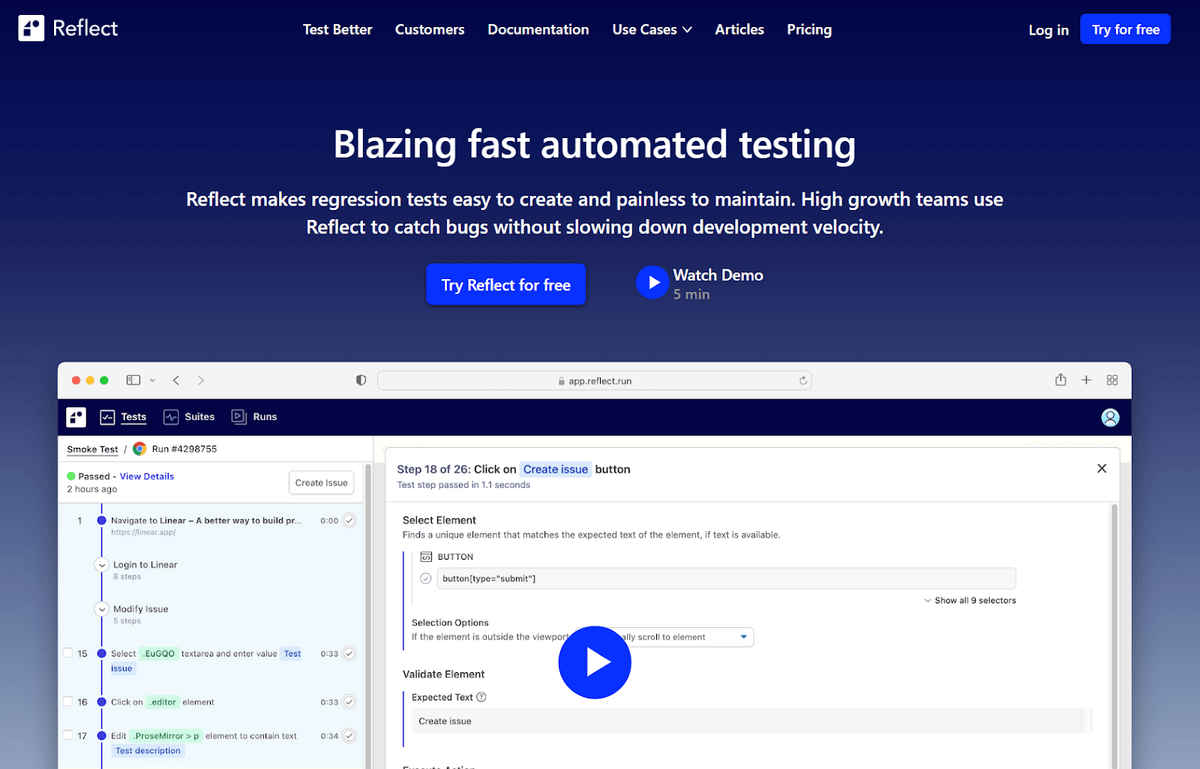Go forward with browser forward arrow
1200x769 pixels.
coord(201,380)
